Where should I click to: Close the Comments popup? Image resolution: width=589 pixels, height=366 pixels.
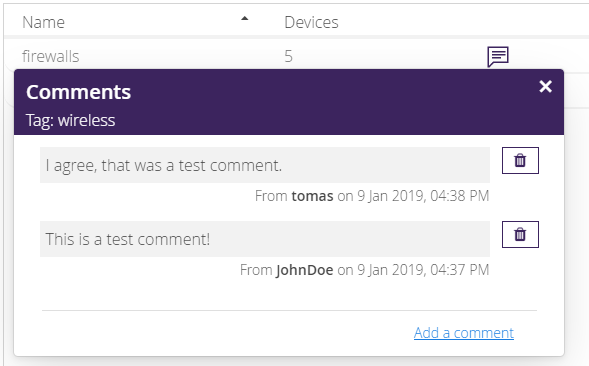545,86
